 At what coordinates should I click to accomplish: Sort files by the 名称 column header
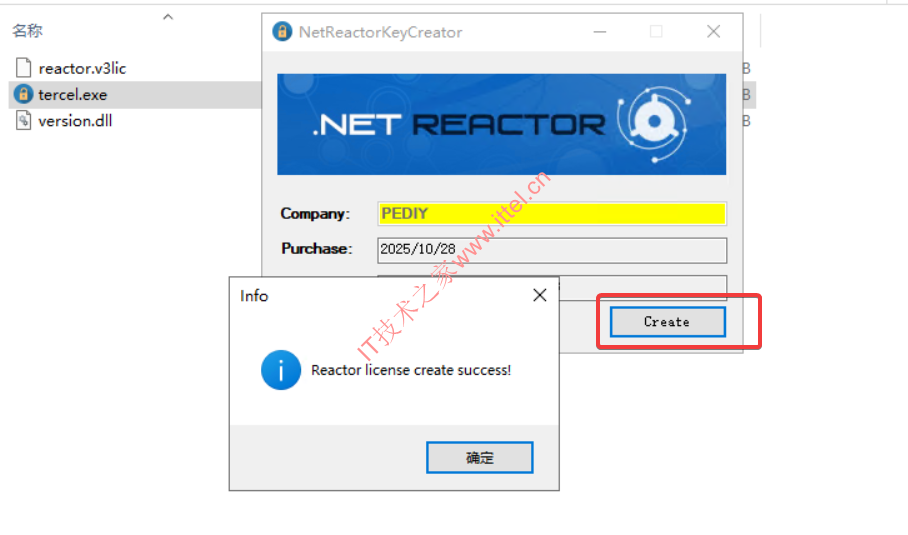tap(28, 31)
